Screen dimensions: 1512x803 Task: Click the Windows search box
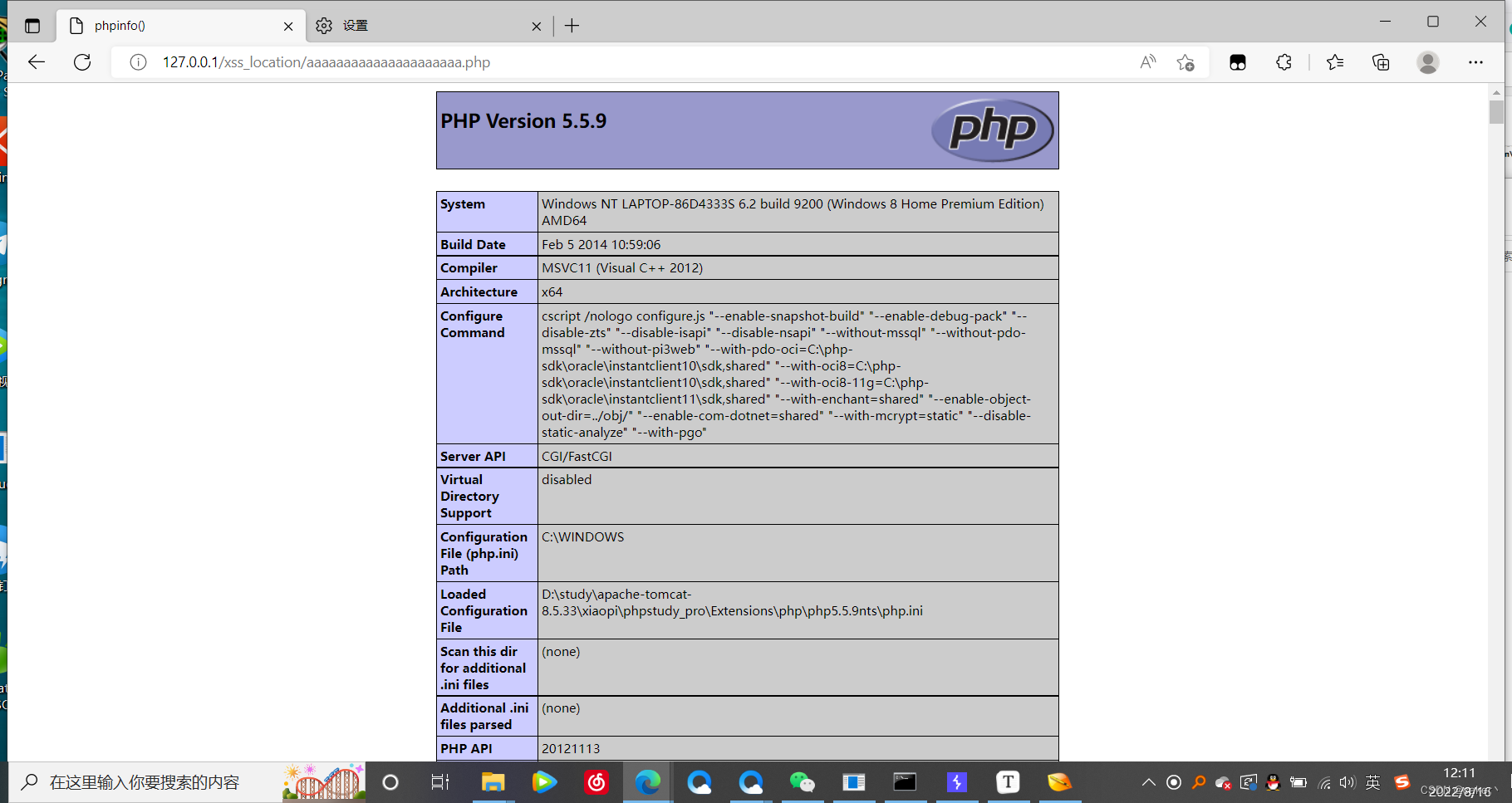point(187,782)
